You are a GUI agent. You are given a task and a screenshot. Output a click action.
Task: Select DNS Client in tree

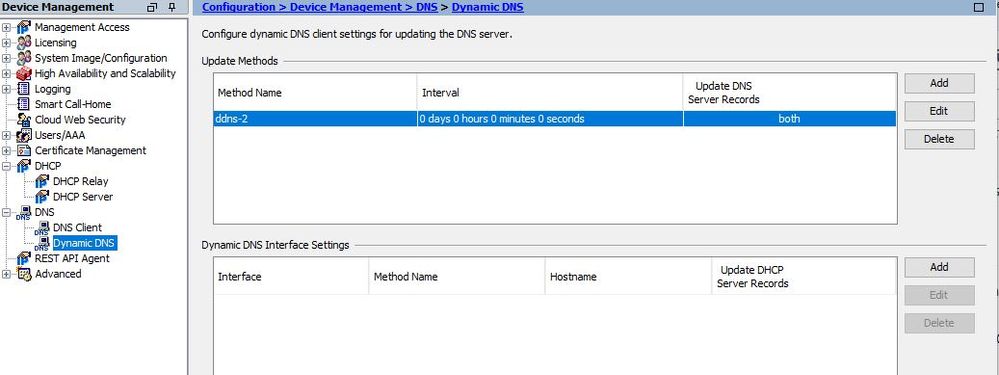point(77,228)
